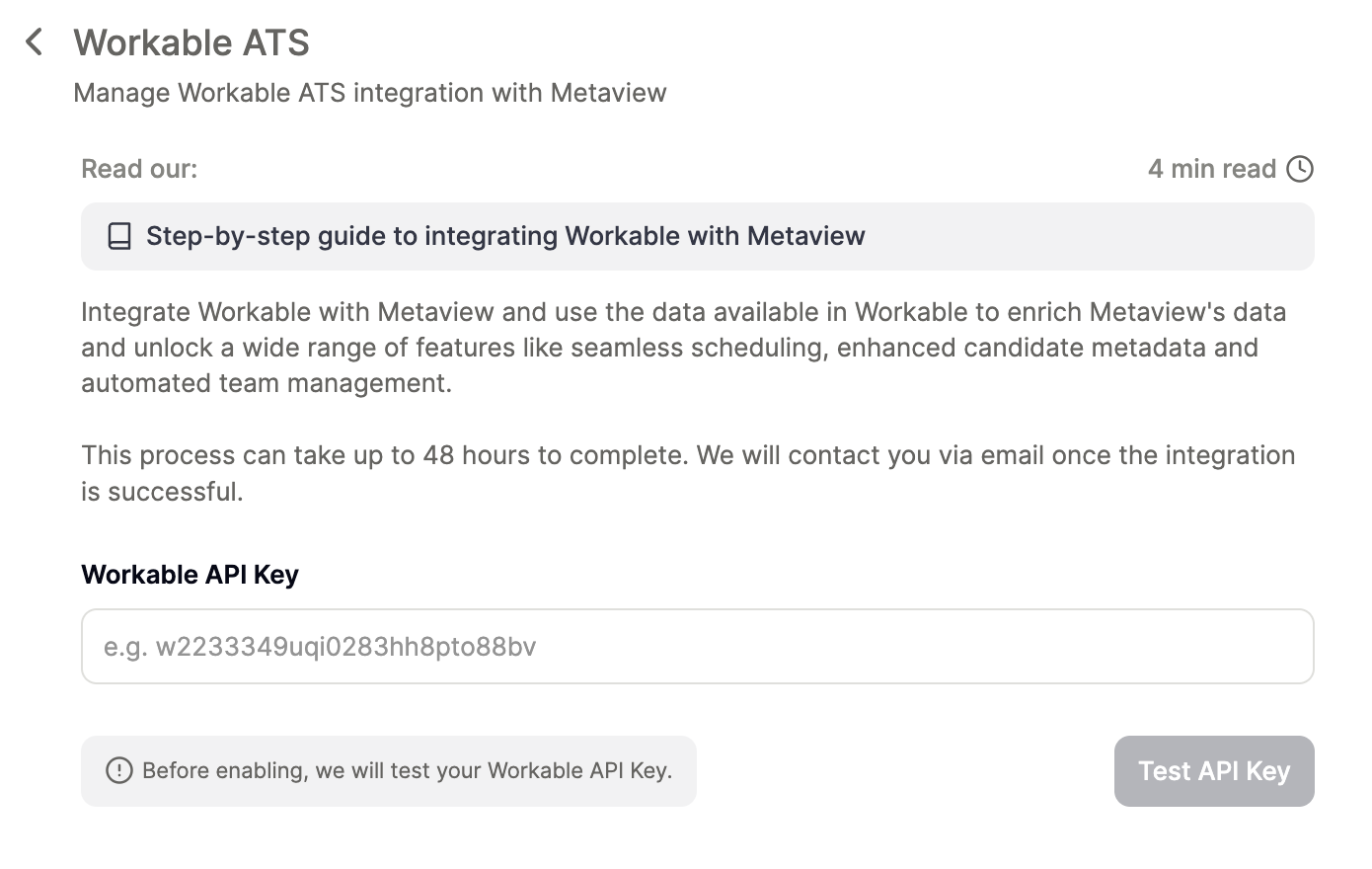1372x869 pixels.
Task: Click the example key placeholder text
Action: coord(320,647)
